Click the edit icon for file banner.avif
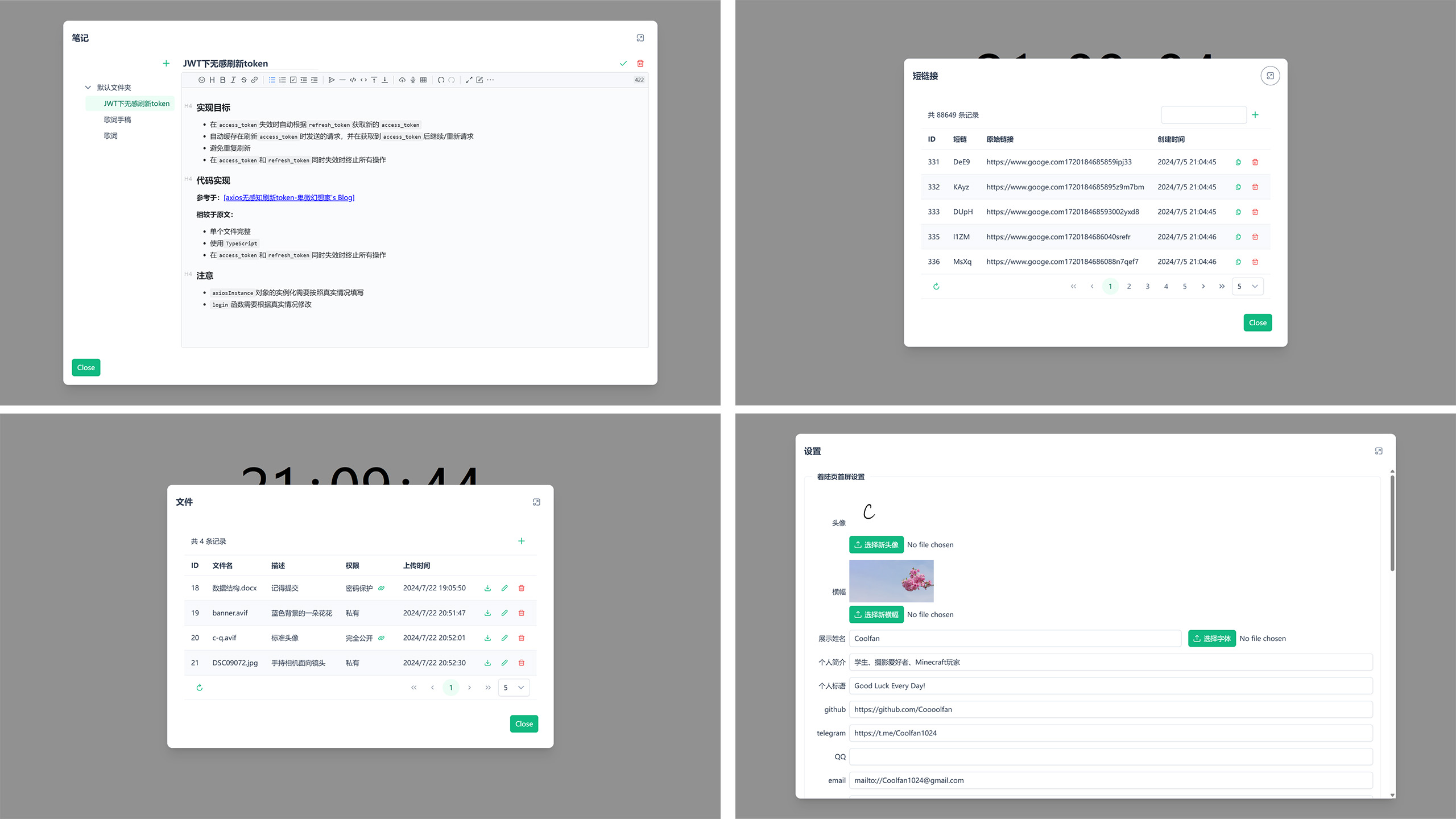The height and width of the screenshot is (819, 1456). [x=504, y=612]
